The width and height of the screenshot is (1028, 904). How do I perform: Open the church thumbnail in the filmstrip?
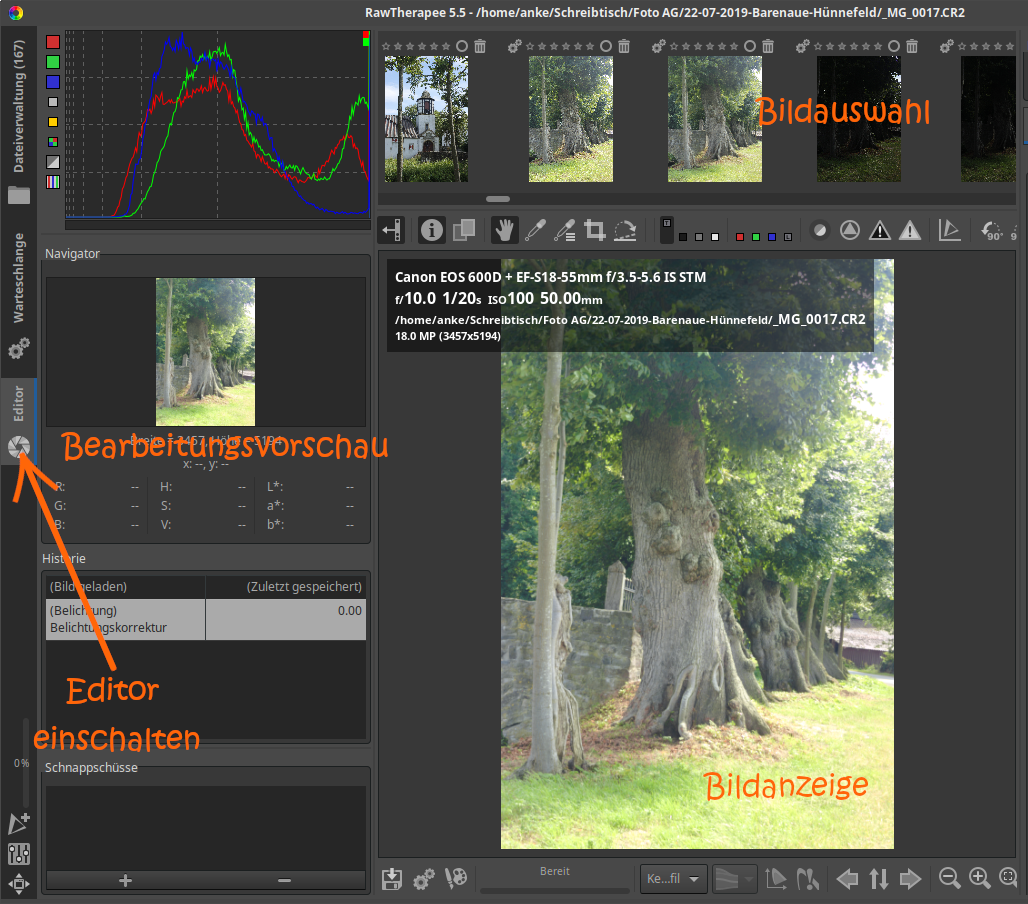pos(426,118)
